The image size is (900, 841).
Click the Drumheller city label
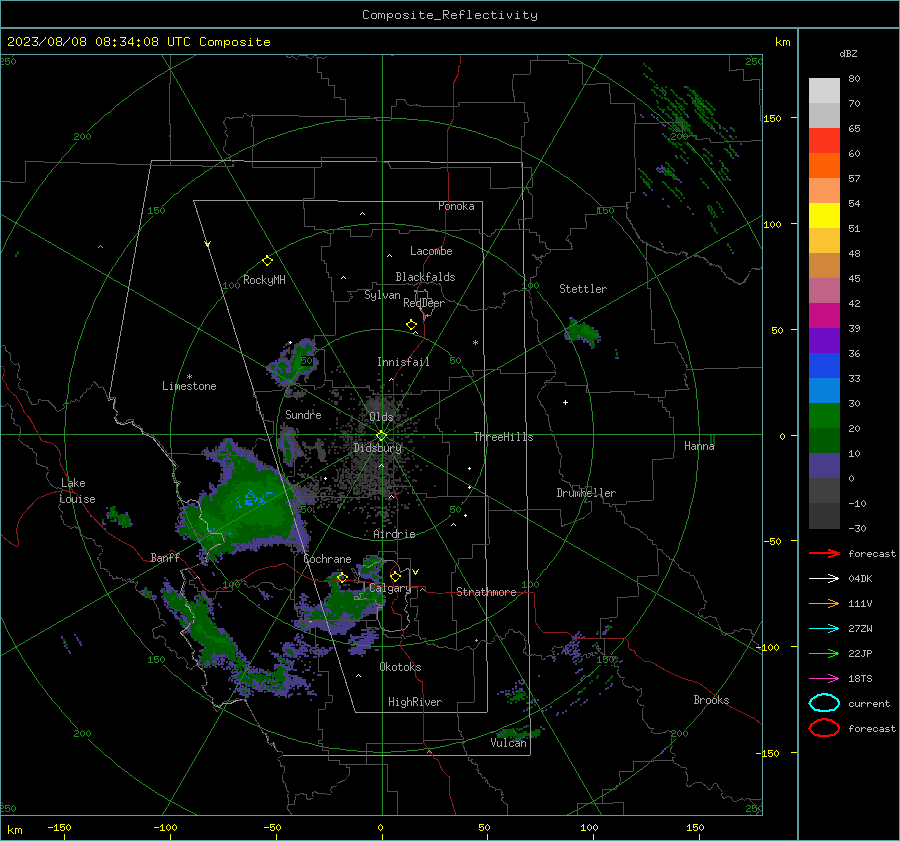click(x=585, y=493)
